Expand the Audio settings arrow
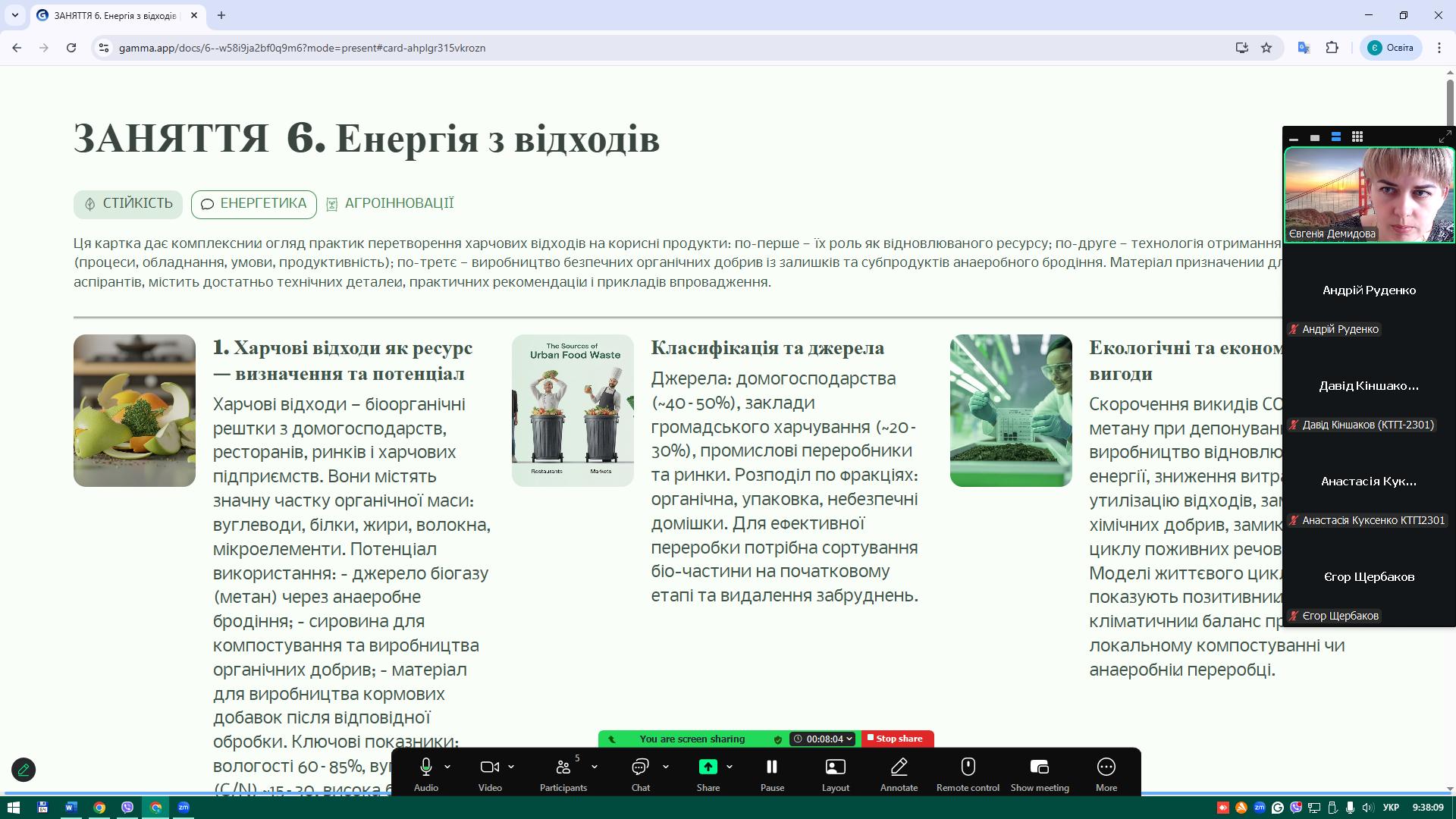1456x819 pixels. tap(447, 767)
